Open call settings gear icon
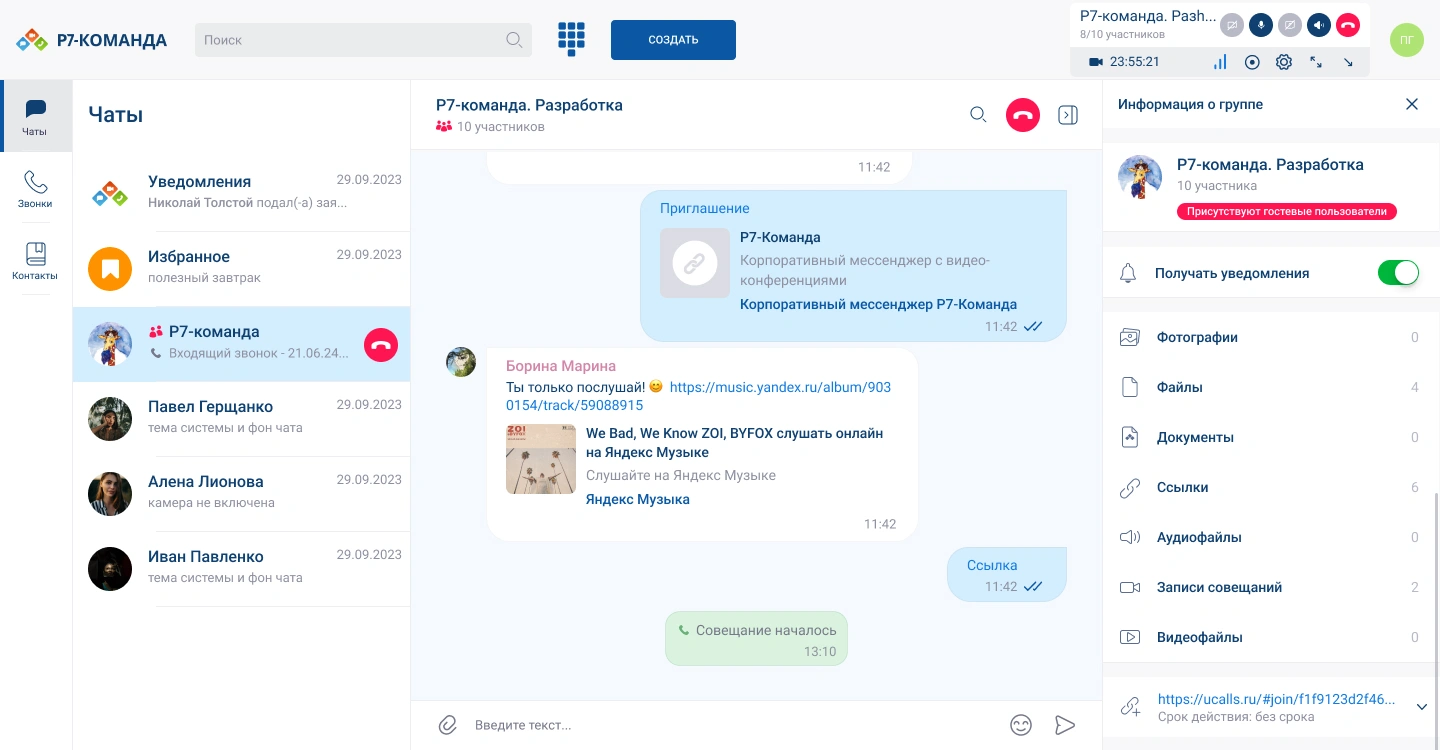 [1284, 62]
